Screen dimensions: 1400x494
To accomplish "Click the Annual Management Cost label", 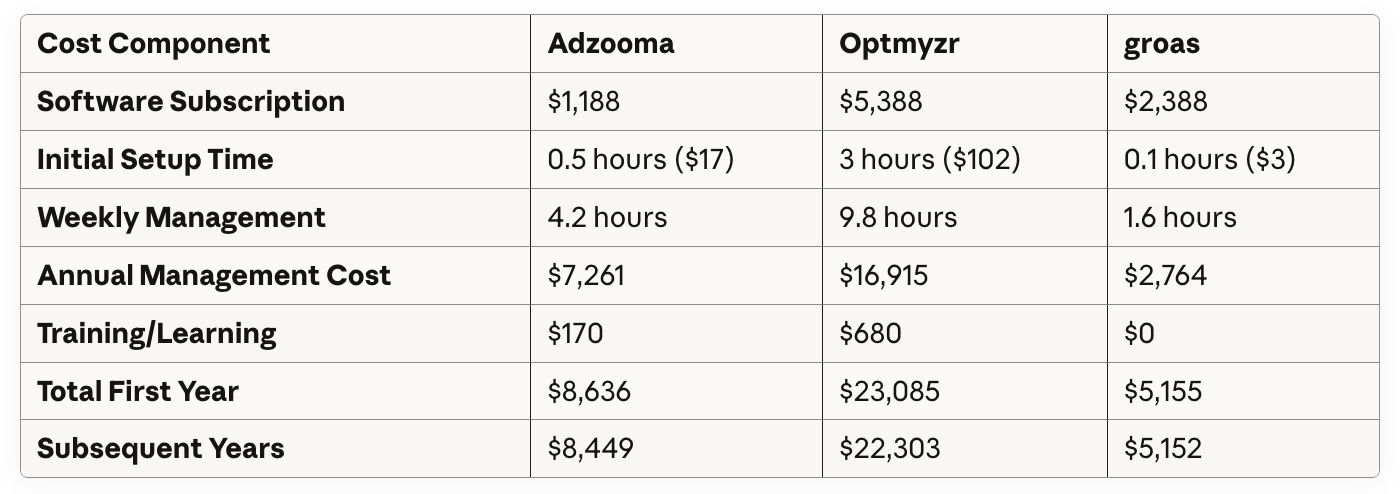I will pyautogui.click(x=214, y=275).
